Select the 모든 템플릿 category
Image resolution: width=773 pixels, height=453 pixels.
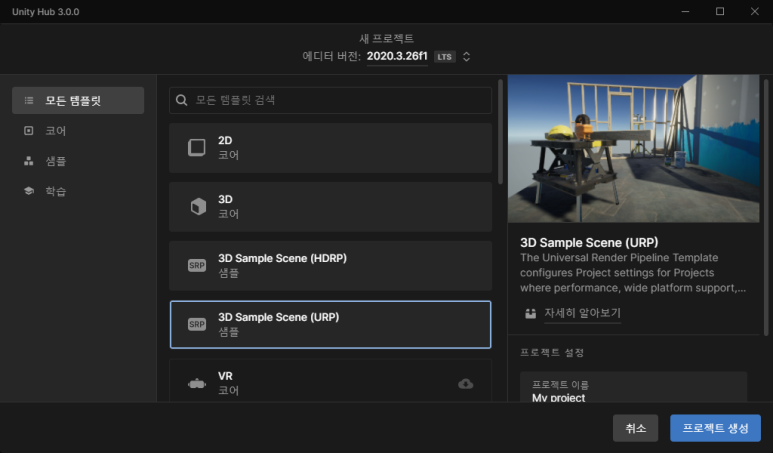click(x=78, y=101)
